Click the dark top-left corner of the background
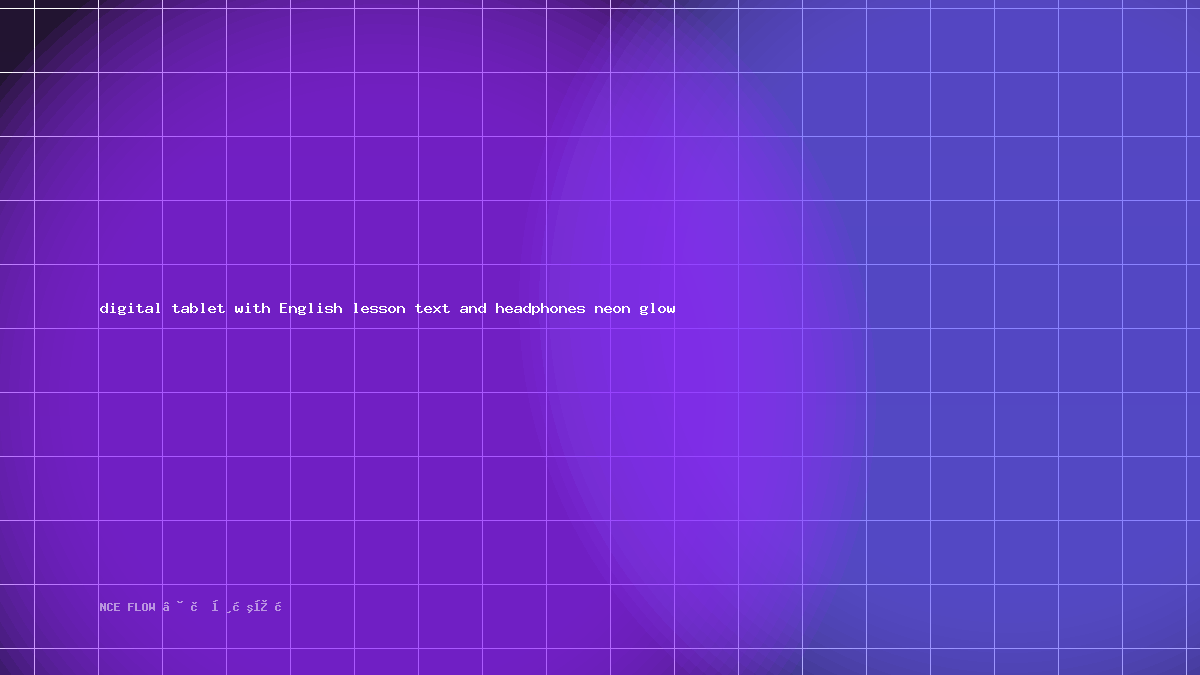This screenshot has height=675, width=1200. (14, 30)
